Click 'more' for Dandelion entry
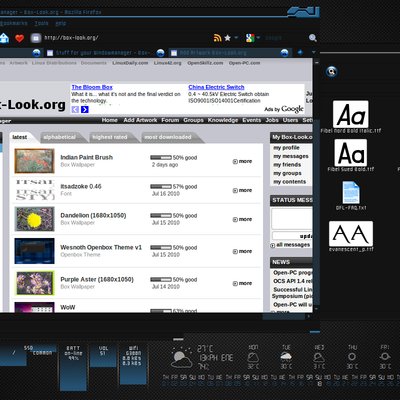Viewport: 400px width, 400px height. tap(242, 219)
